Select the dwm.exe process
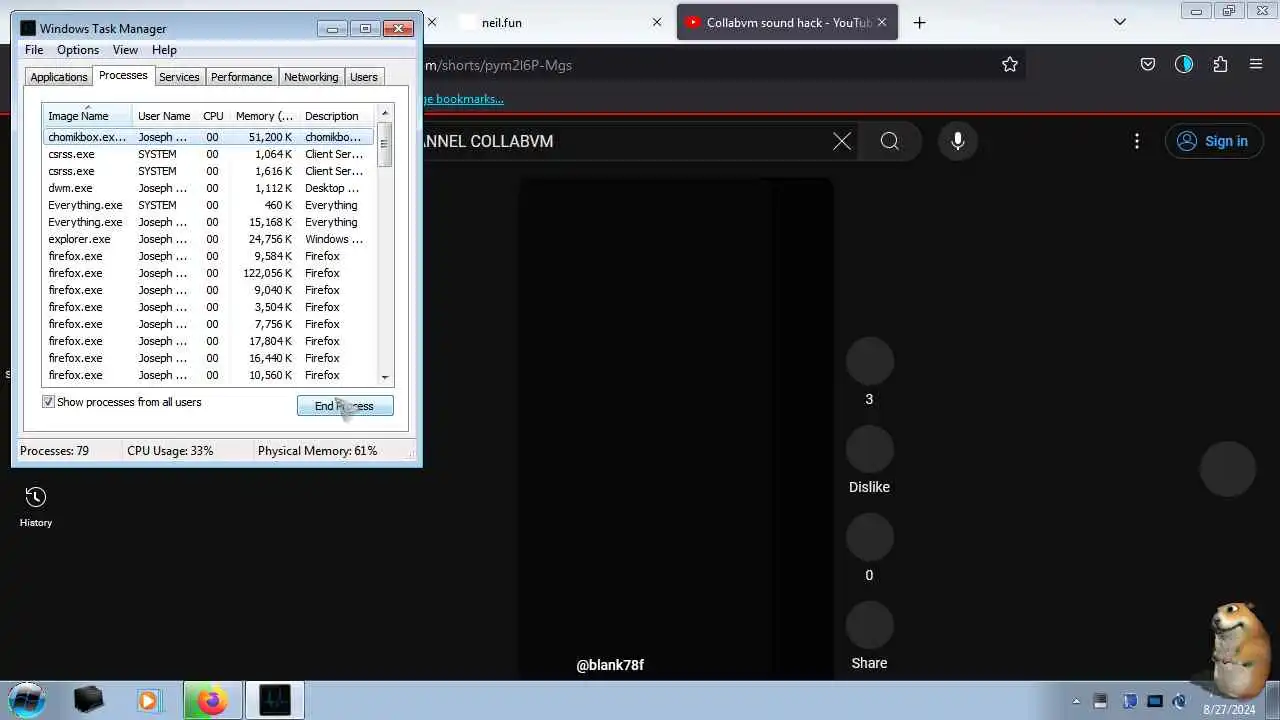Screen dimensions: 1280x720 point(208,188)
